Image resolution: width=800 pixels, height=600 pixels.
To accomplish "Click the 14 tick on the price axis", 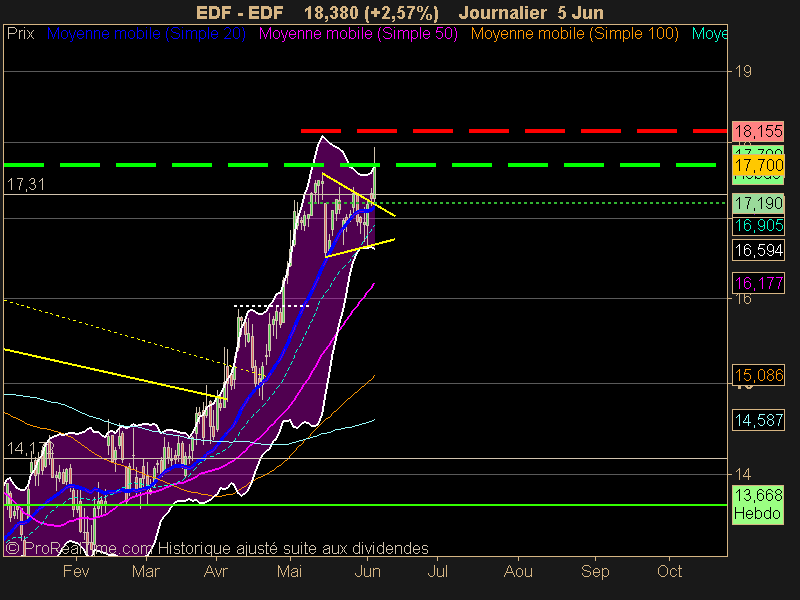I will click(x=743, y=474).
